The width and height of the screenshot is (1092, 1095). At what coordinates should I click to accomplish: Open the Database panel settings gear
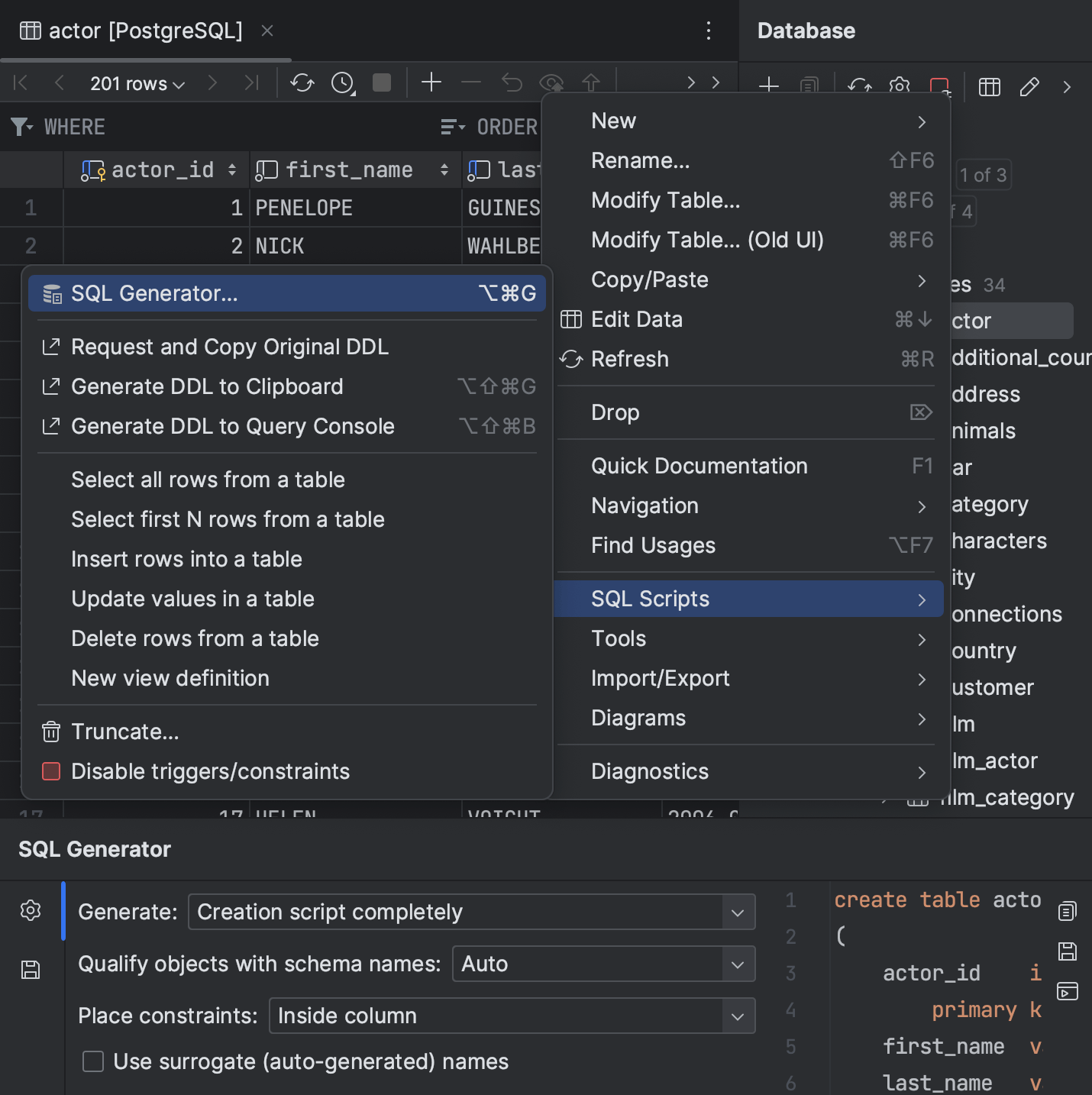coord(900,87)
